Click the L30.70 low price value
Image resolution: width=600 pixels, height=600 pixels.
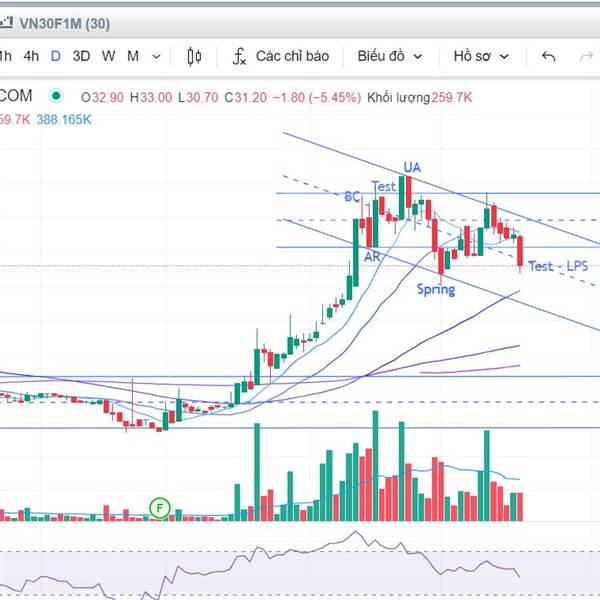[198, 98]
